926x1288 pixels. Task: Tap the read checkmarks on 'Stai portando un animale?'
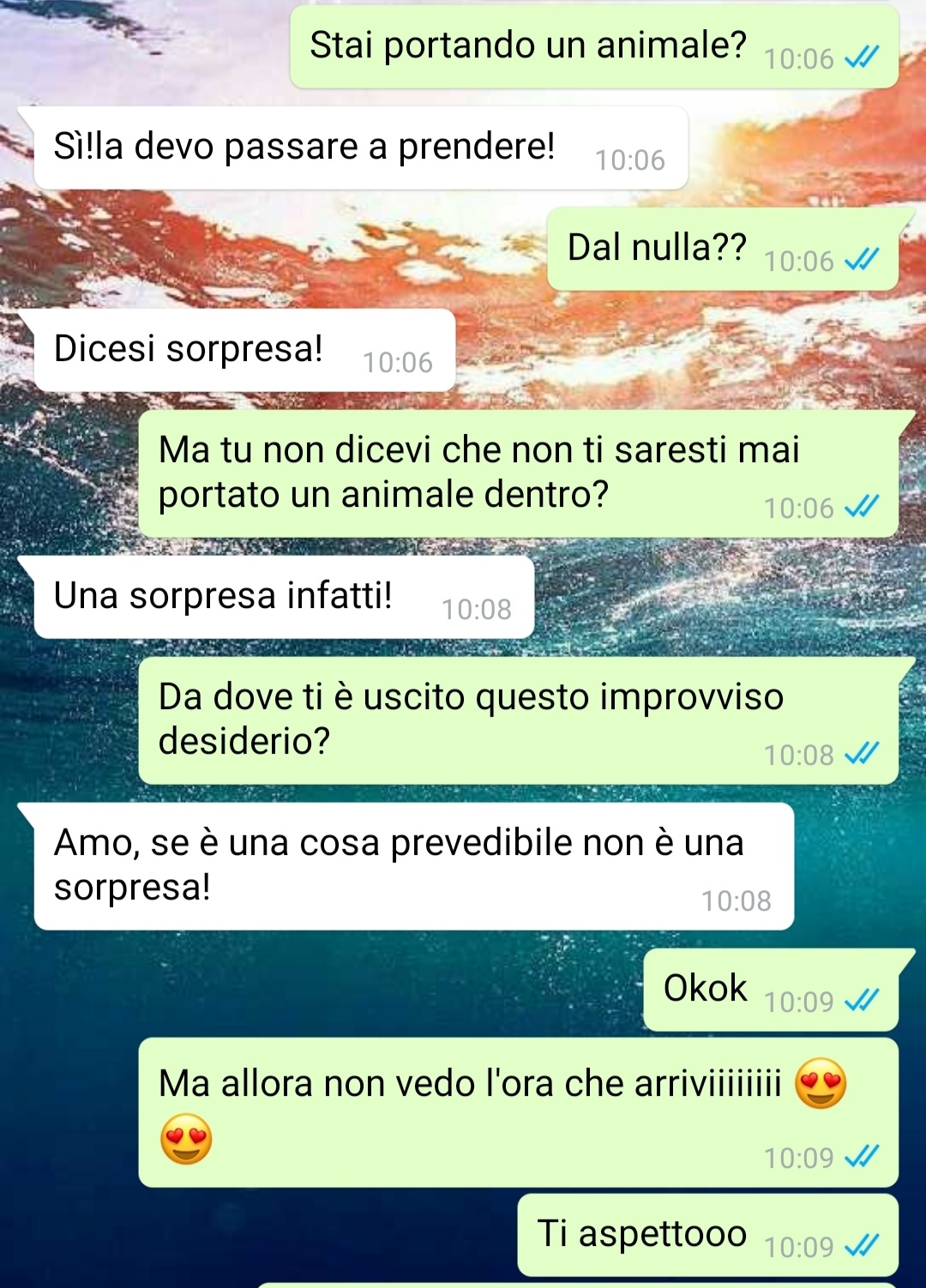[862, 57]
